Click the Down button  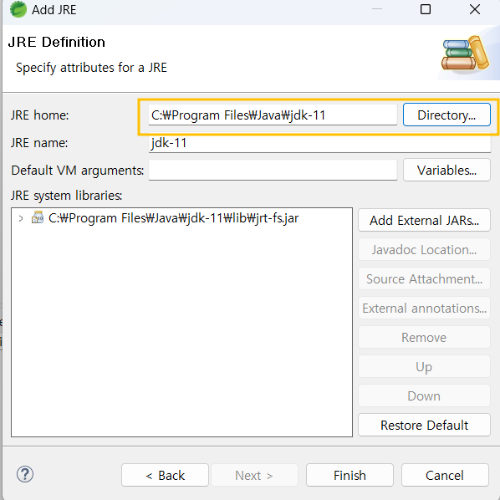(x=424, y=396)
